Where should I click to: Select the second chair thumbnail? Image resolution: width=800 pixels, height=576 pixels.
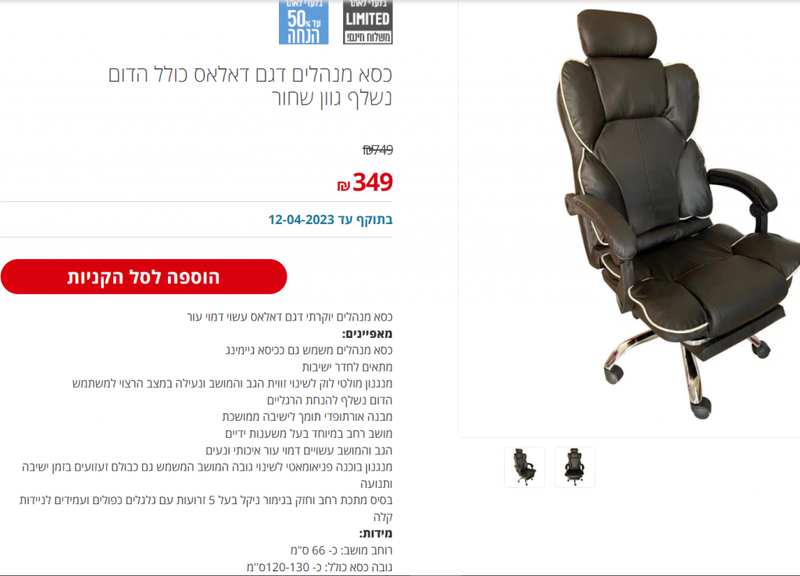[x=574, y=467]
